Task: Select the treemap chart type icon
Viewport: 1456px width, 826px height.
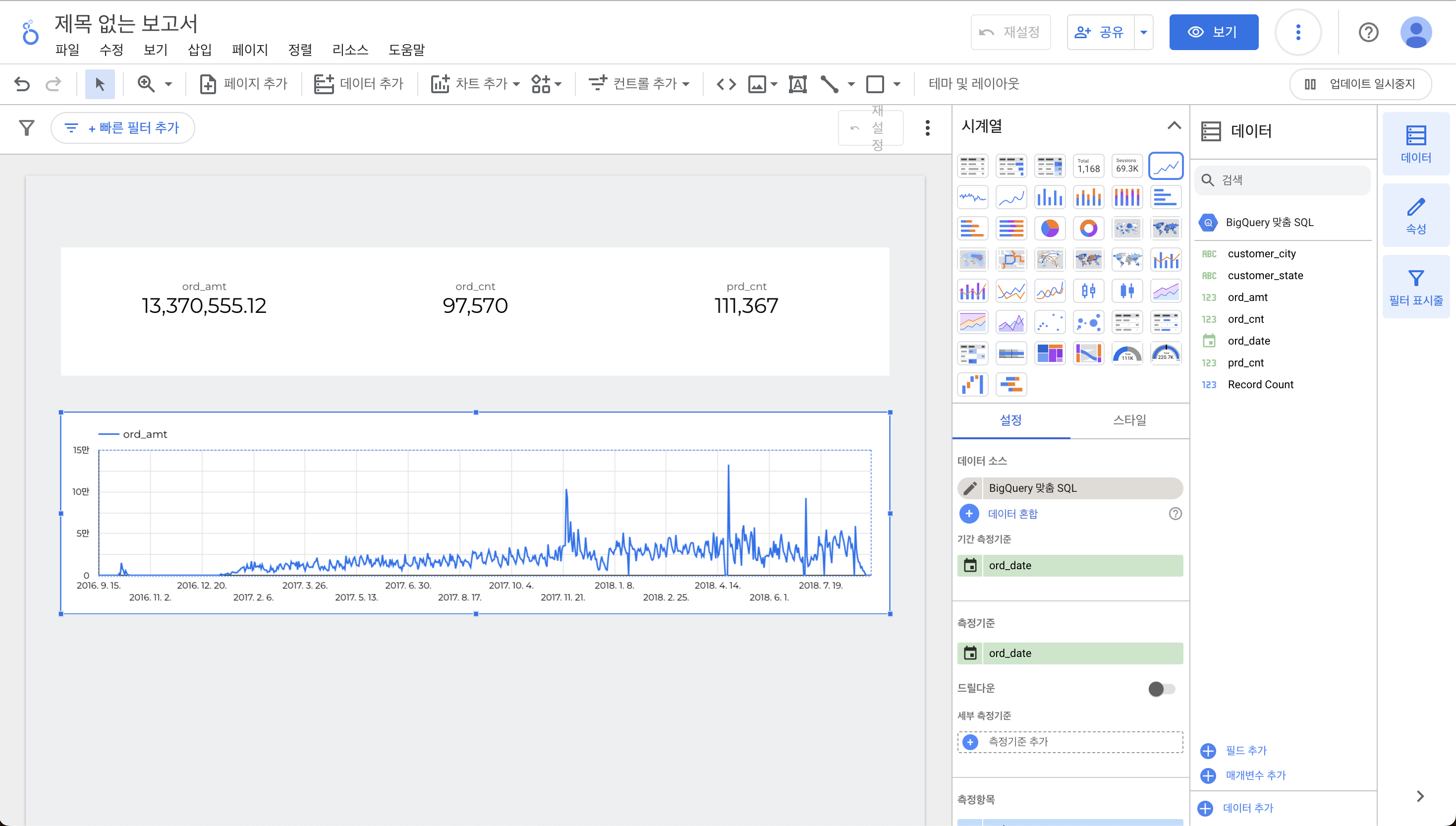Action: [1050, 354]
